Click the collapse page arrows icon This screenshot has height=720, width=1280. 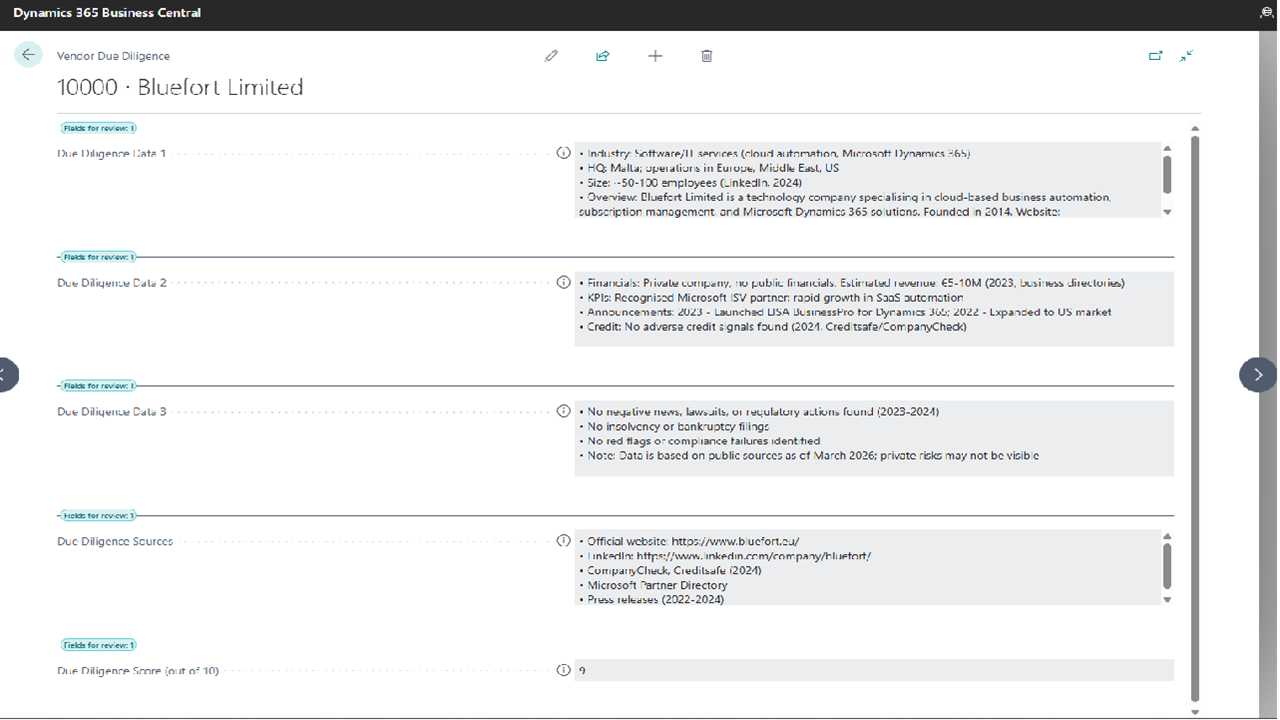[x=1186, y=56]
